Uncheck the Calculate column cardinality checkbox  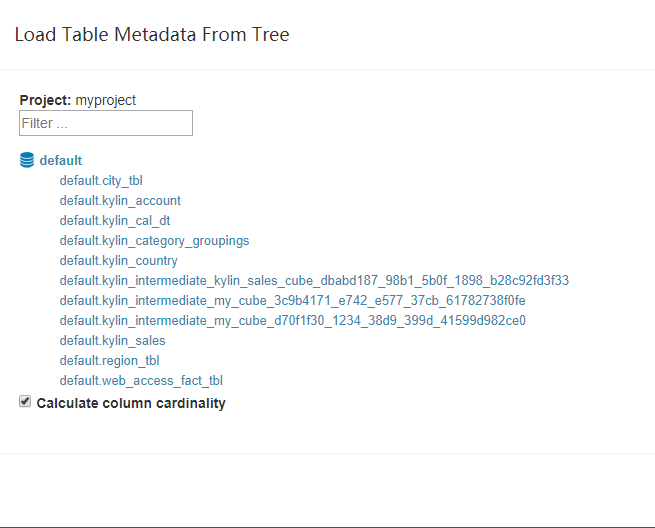point(25,401)
